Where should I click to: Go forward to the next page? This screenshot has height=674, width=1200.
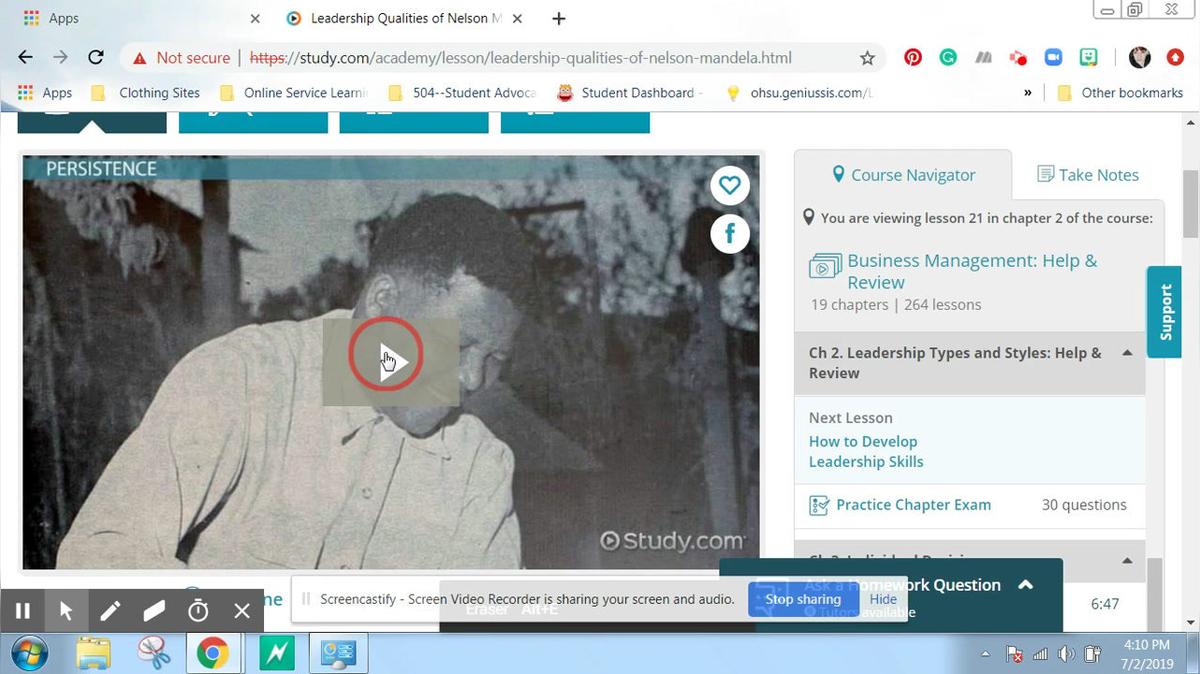(61, 58)
